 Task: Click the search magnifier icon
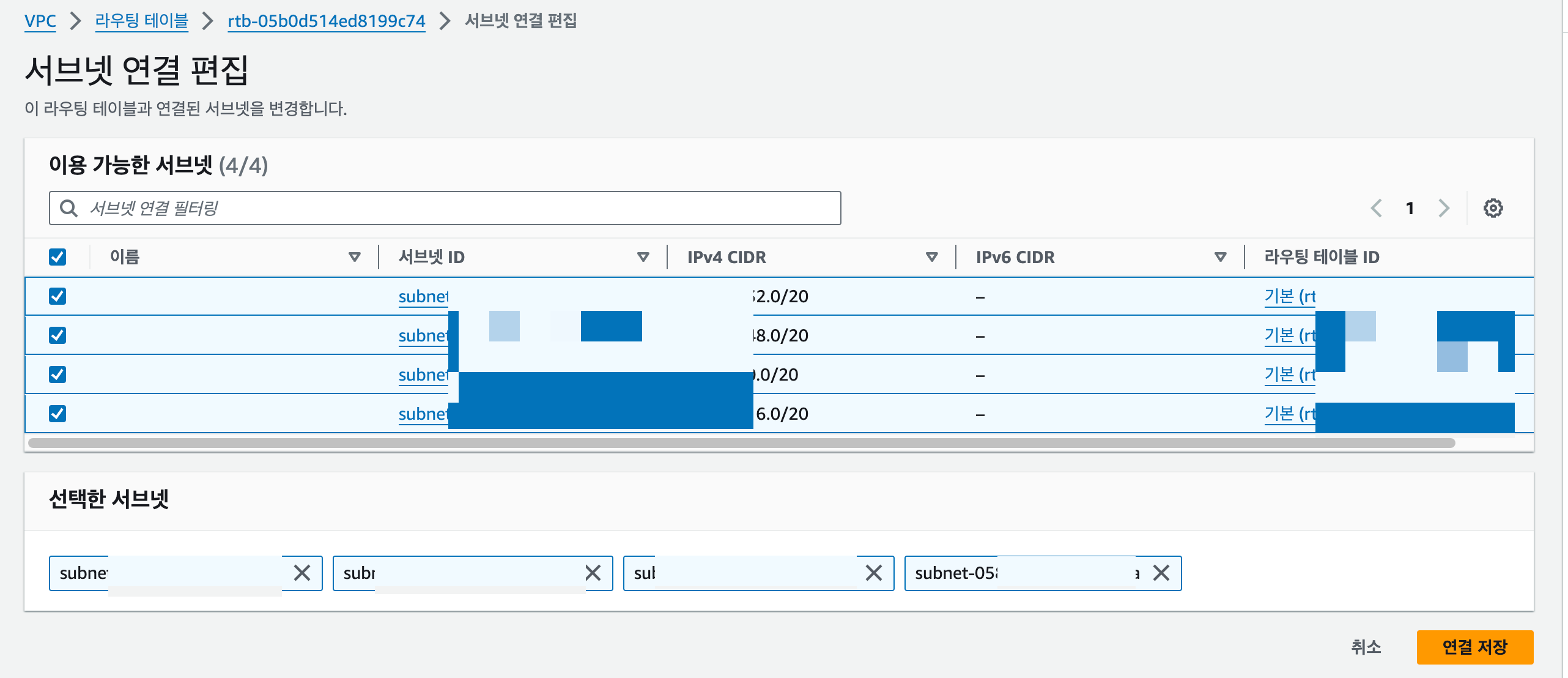(69, 208)
